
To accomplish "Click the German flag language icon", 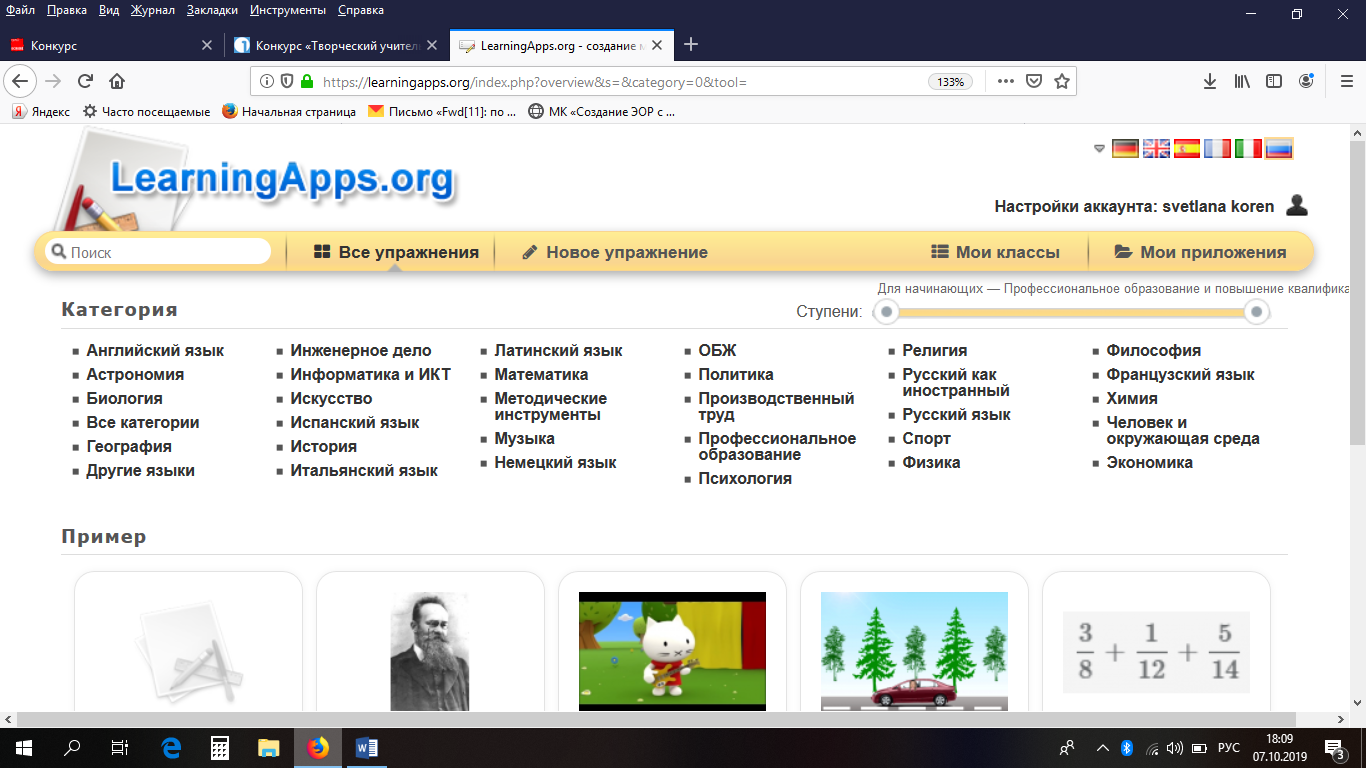I will (1125, 149).
